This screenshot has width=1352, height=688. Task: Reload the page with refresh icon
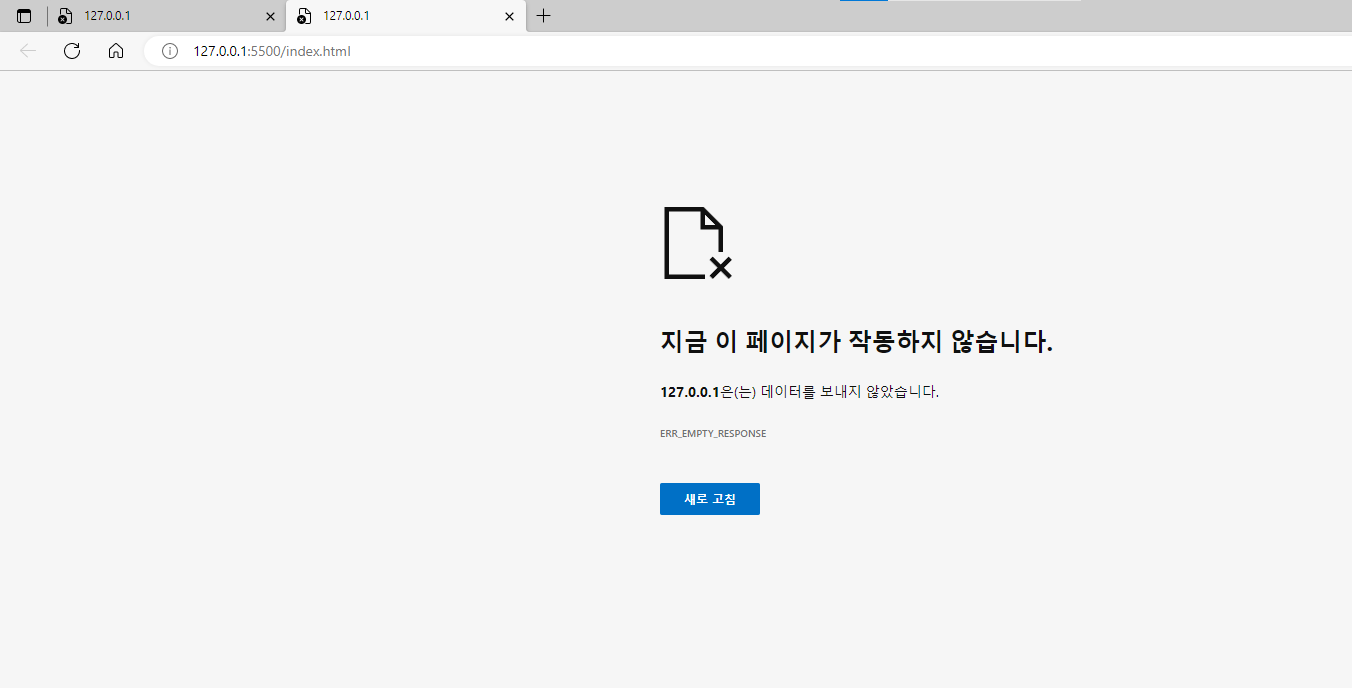(x=72, y=51)
